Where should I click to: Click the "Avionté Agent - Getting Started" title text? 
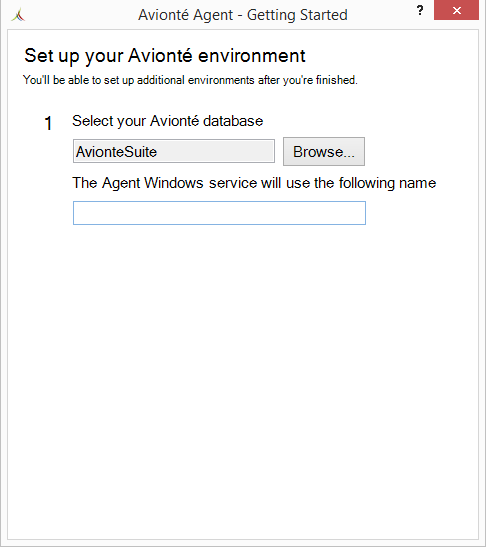tap(243, 15)
